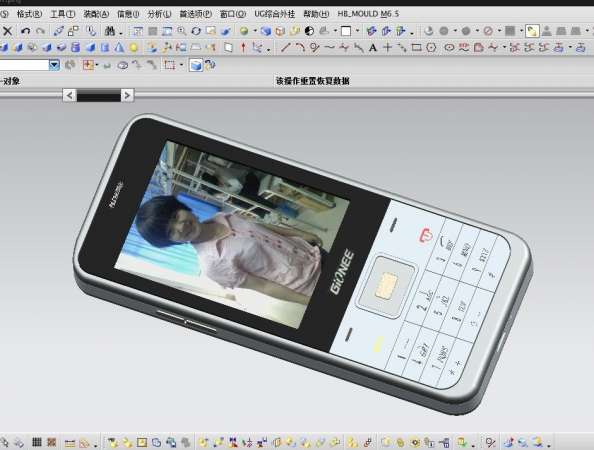This screenshot has height=450, width=594.
Task: Open the UG综合外挂 menu
Action: tap(274, 14)
